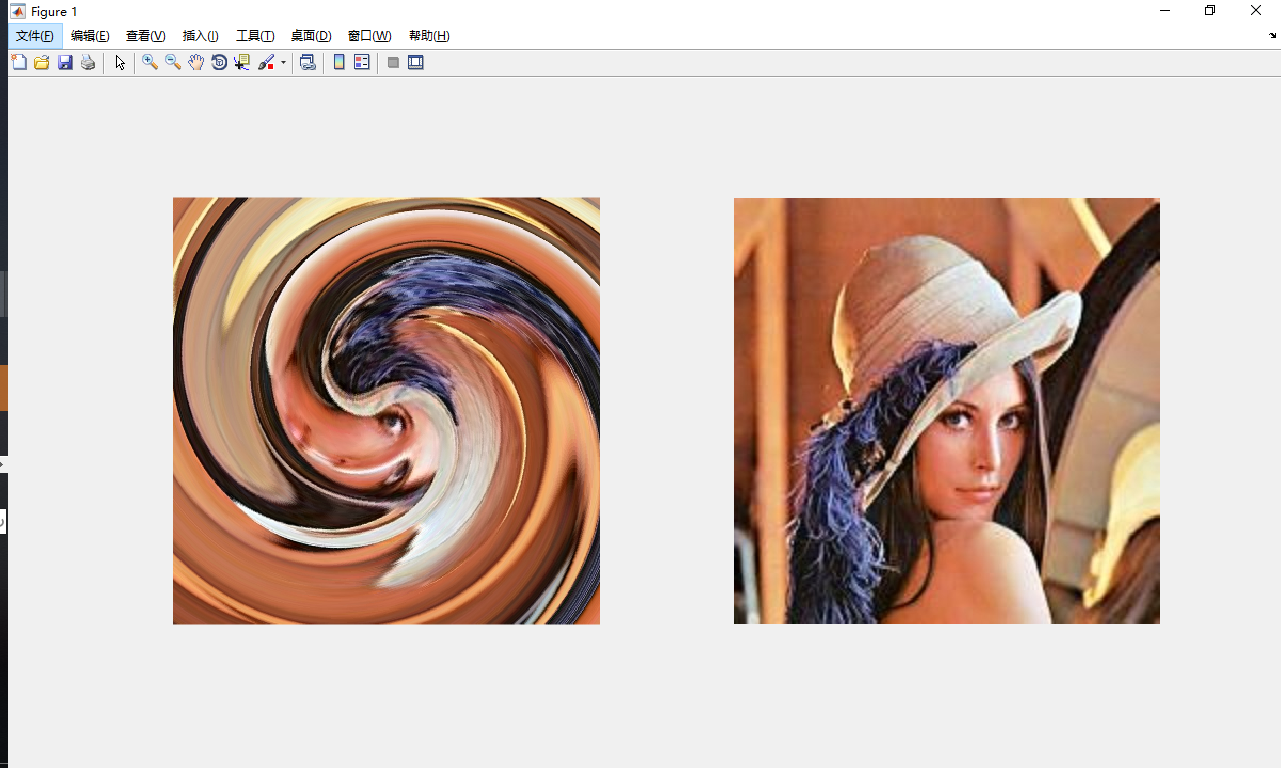Click the original portrait image on the right
Image resolution: width=1281 pixels, height=768 pixels.
(947, 411)
